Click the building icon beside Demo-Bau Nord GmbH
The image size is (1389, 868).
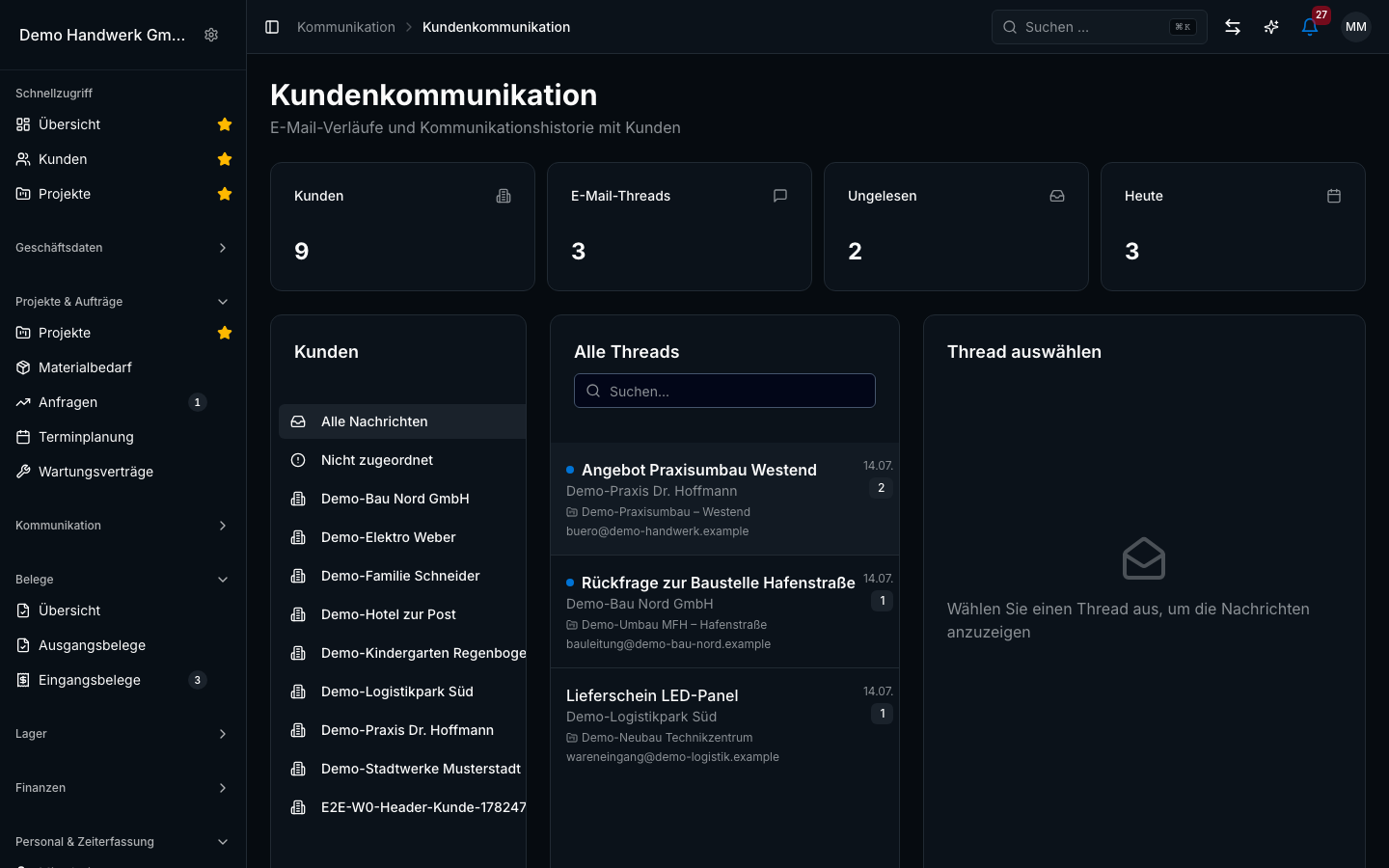pos(298,499)
